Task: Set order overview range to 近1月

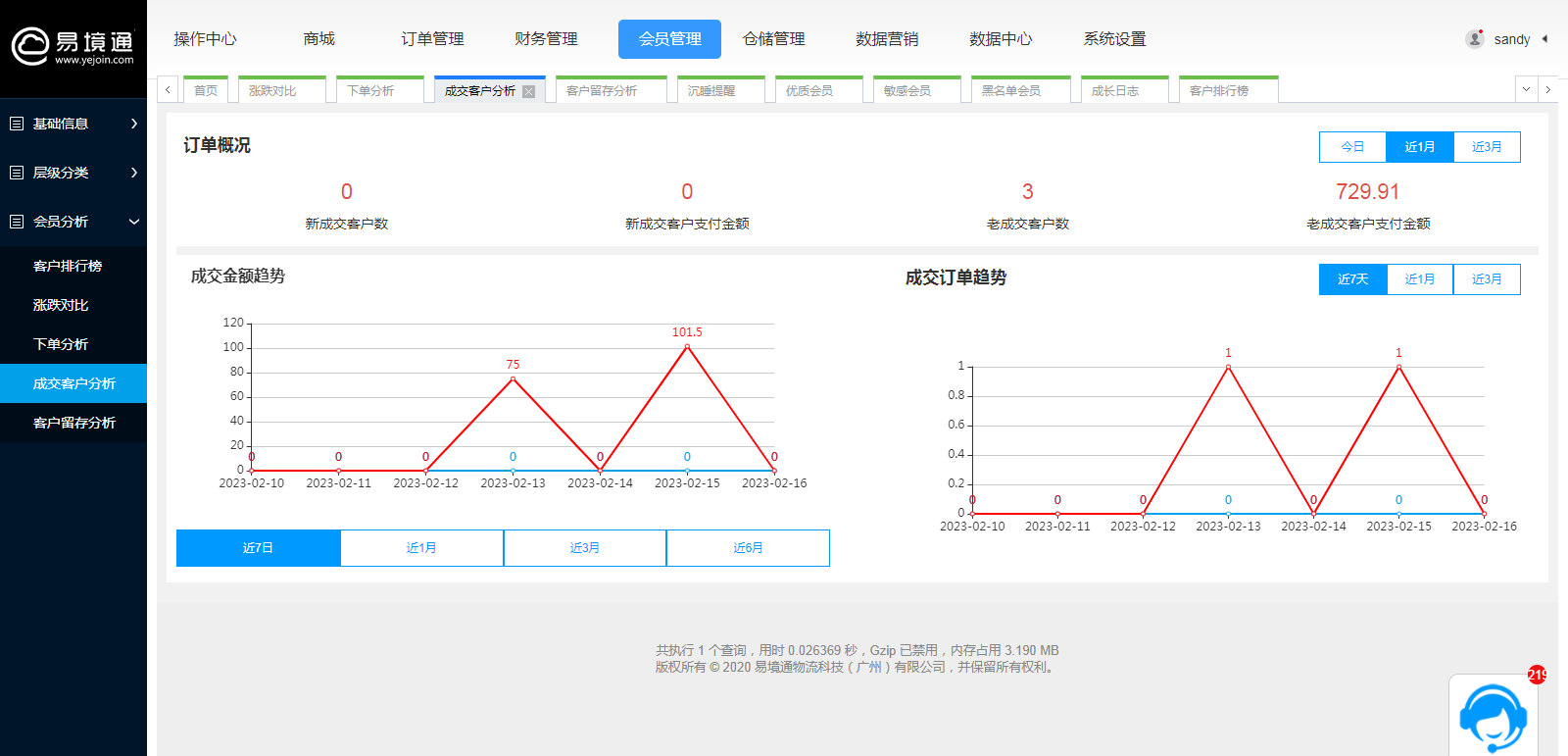Action: coord(1419,147)
